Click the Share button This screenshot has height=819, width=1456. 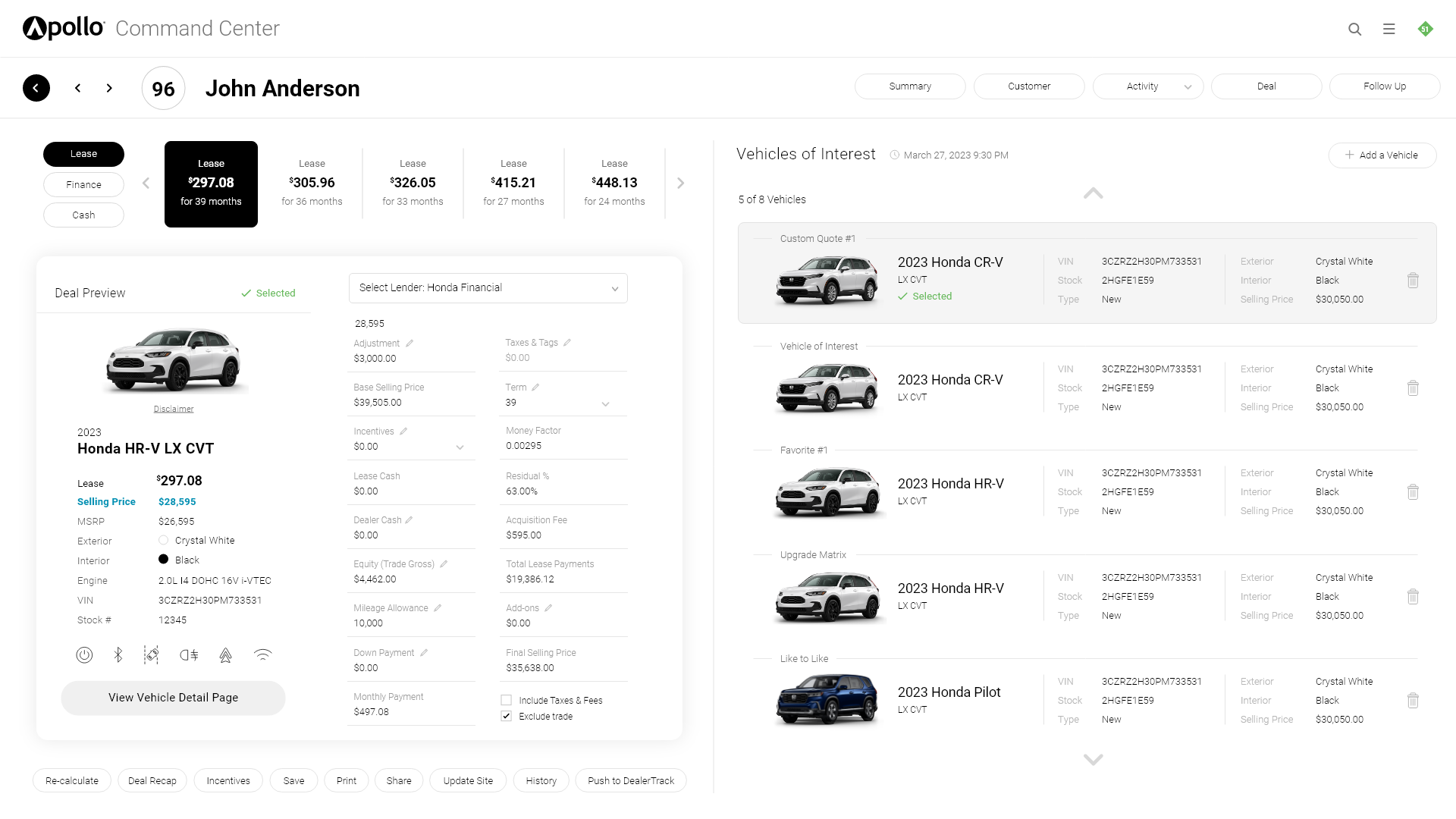[399, 780]
